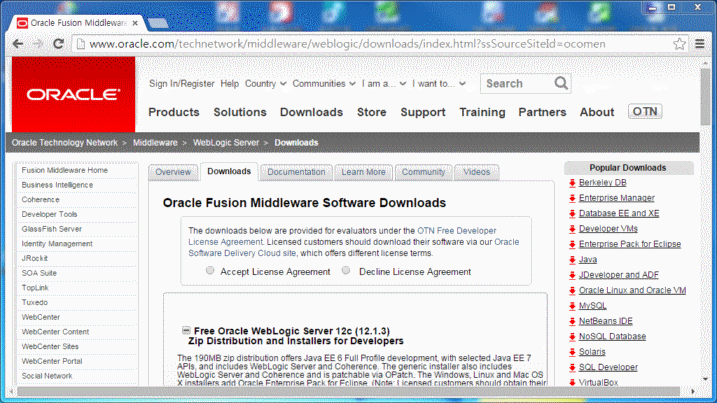Viewport: 717px width, 403px height.
Task: Click download arrow icon beside Developer VMs
Action: (x=572, y=229)
